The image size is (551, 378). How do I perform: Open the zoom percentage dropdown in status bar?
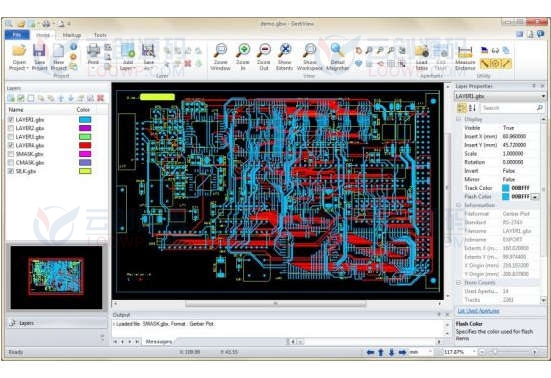point(474,352)
